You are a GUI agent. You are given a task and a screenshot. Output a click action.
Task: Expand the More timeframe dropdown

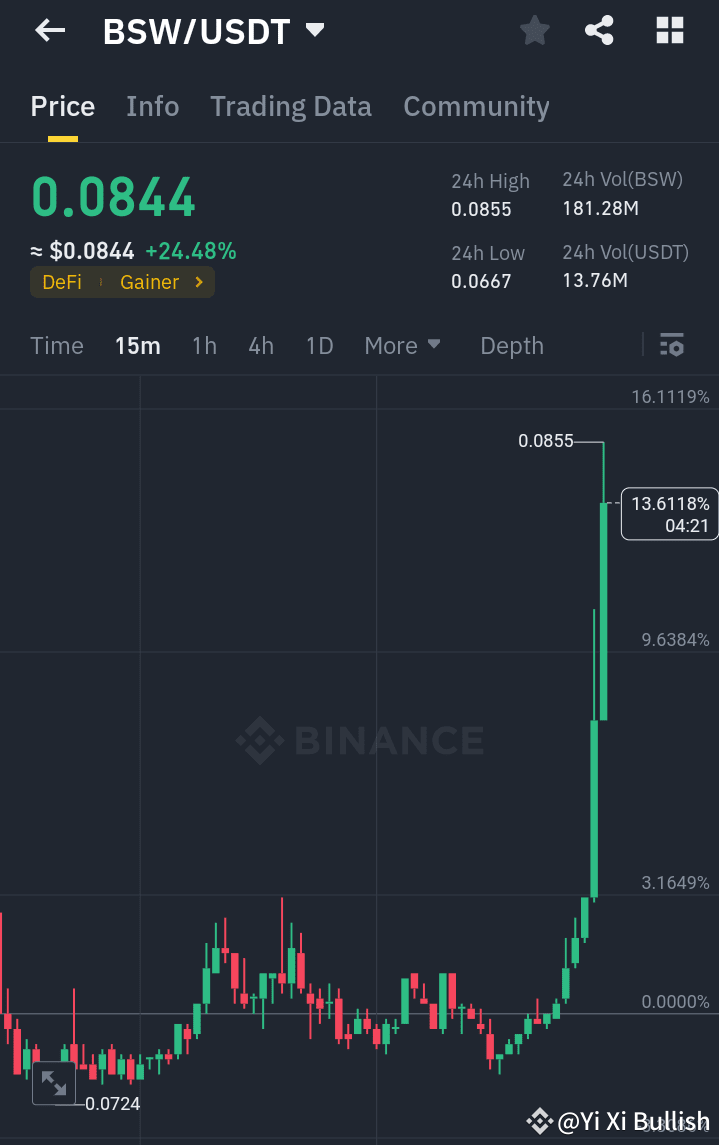click(402, 345)
